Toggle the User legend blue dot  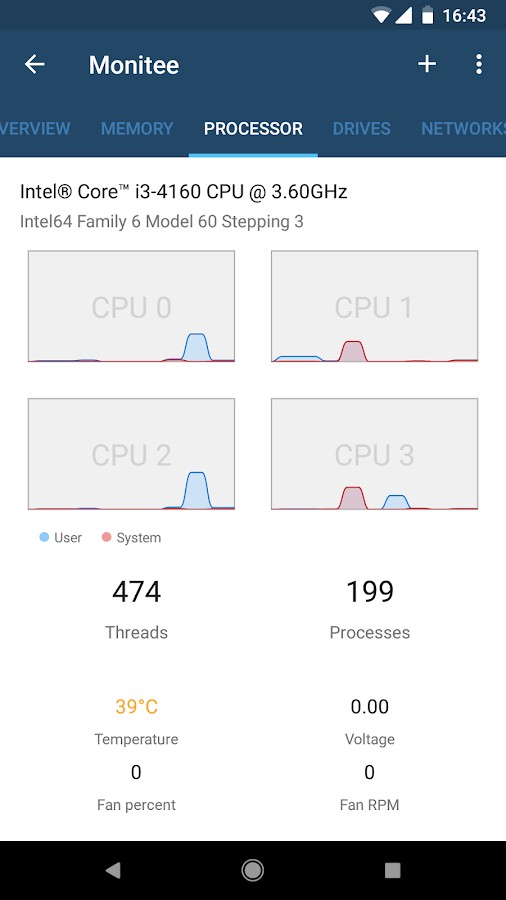pyautogui.click(x=44, y=537)
